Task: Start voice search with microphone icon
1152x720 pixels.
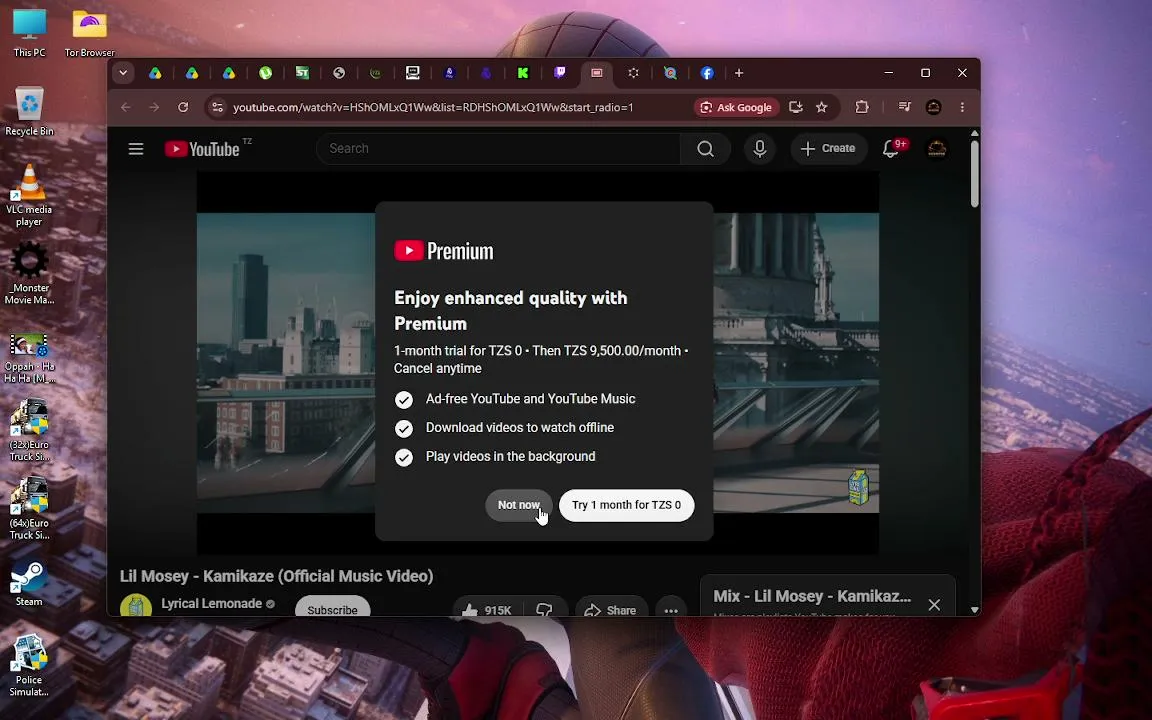Action: pos(760,149)
